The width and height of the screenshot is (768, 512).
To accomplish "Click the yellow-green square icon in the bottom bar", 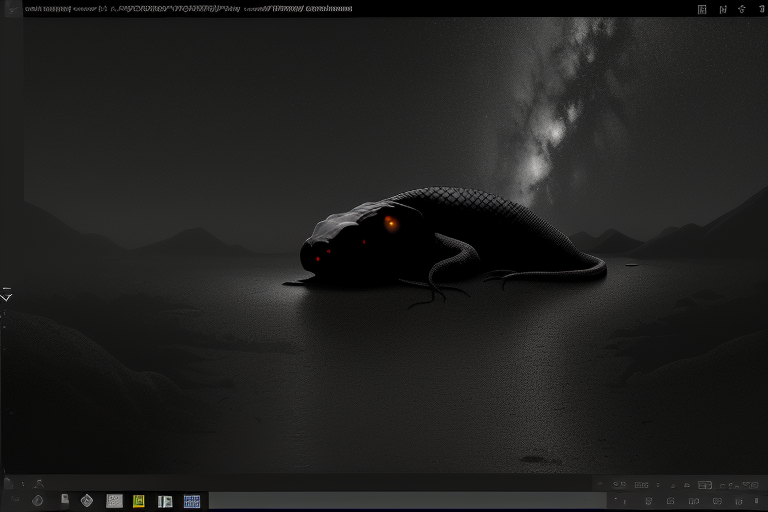I will tap(139, 501).
